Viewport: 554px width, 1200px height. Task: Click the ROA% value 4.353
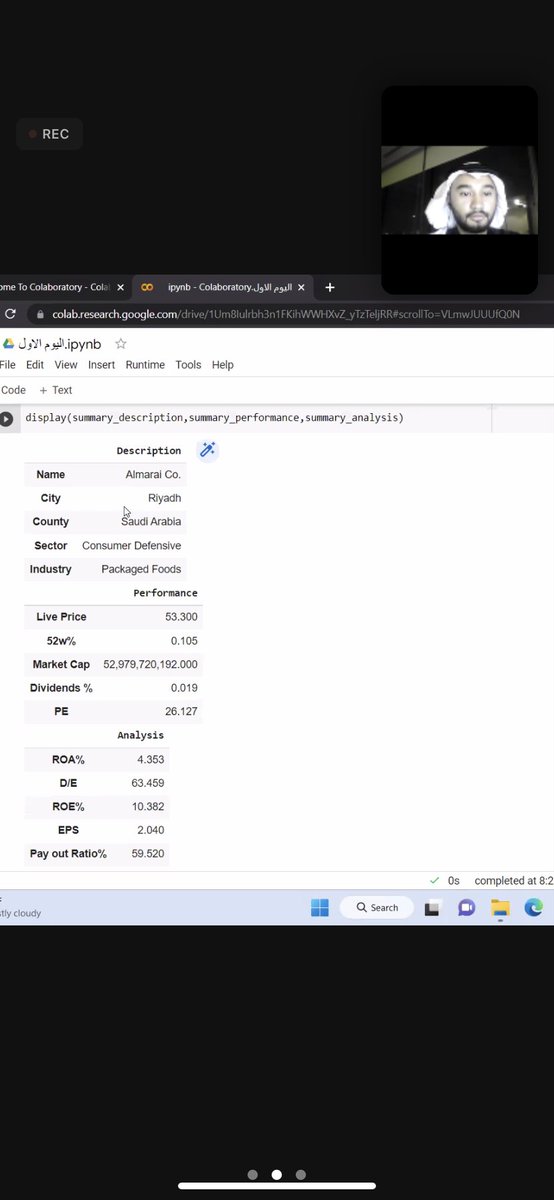[x=151, y=760]
